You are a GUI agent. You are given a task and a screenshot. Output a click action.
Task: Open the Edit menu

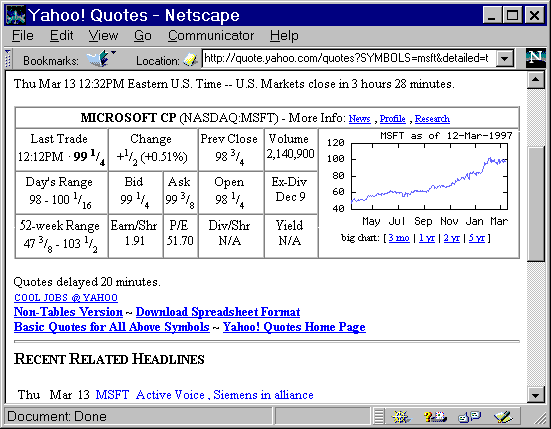click(x=61, y=35)
